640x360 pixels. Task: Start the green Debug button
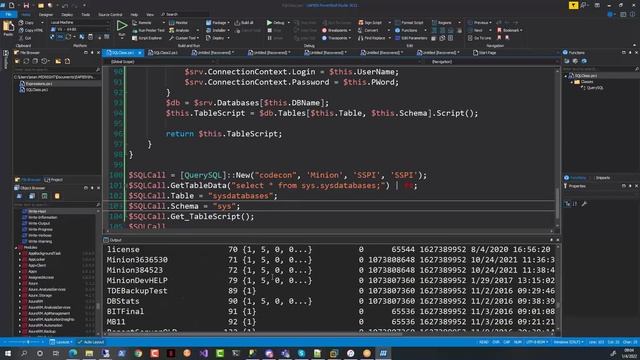pyautogui.click(x=276, y=23)
